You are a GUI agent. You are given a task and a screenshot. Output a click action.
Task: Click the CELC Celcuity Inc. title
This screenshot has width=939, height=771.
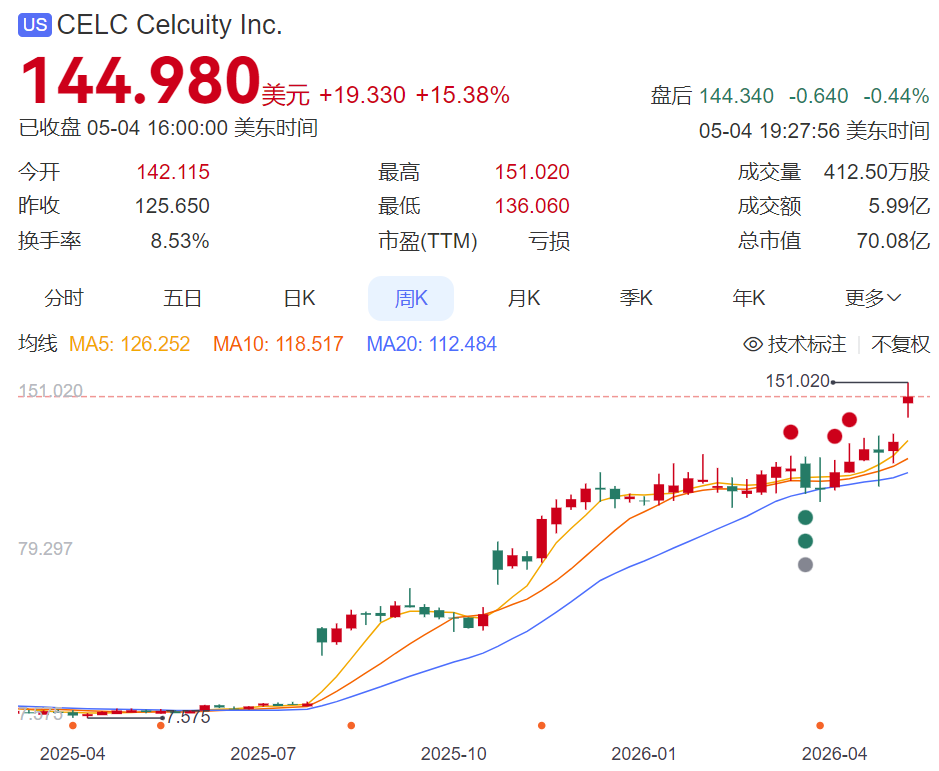pos(169,25)
